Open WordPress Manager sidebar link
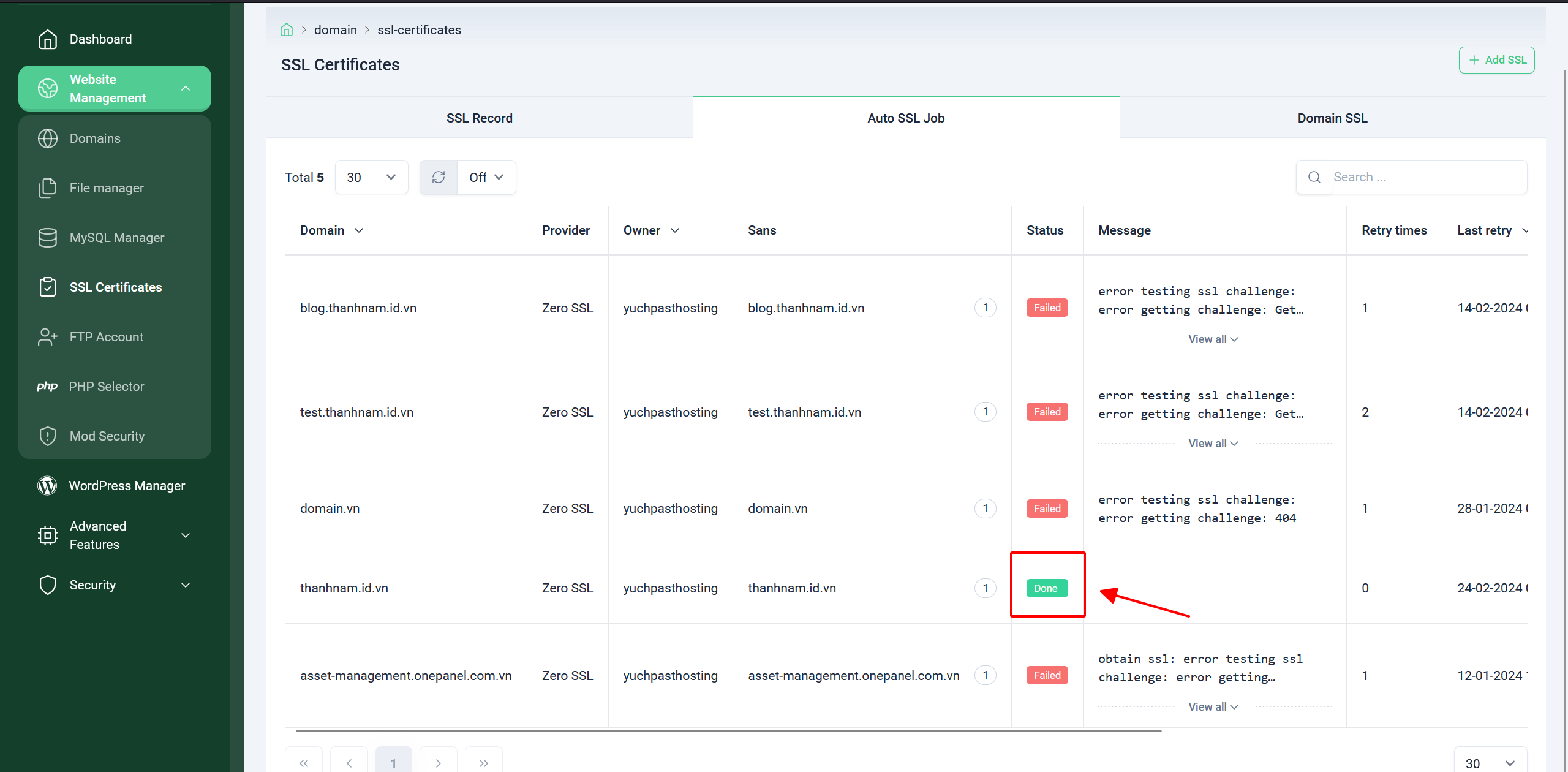1568x772 pixels. point(115,486)
